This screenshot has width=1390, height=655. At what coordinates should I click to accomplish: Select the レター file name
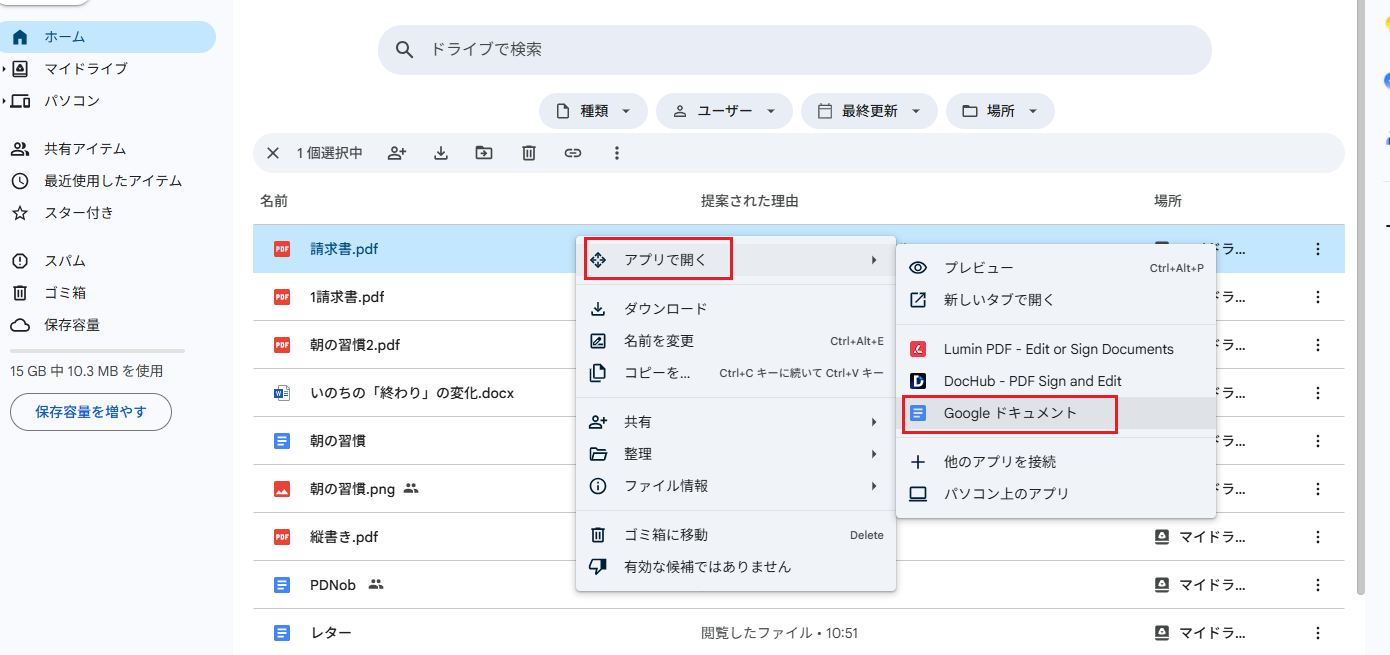coord(331,633)
